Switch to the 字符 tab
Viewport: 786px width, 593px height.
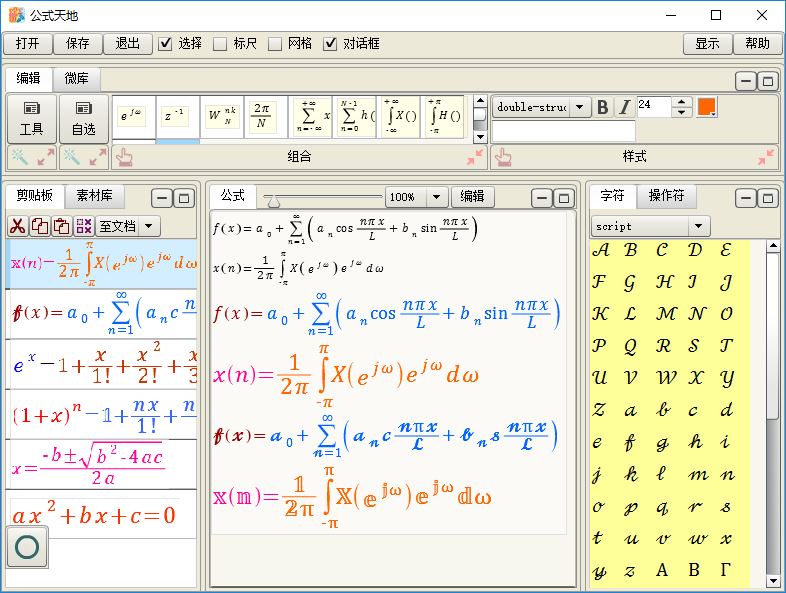tap(612, 195)
